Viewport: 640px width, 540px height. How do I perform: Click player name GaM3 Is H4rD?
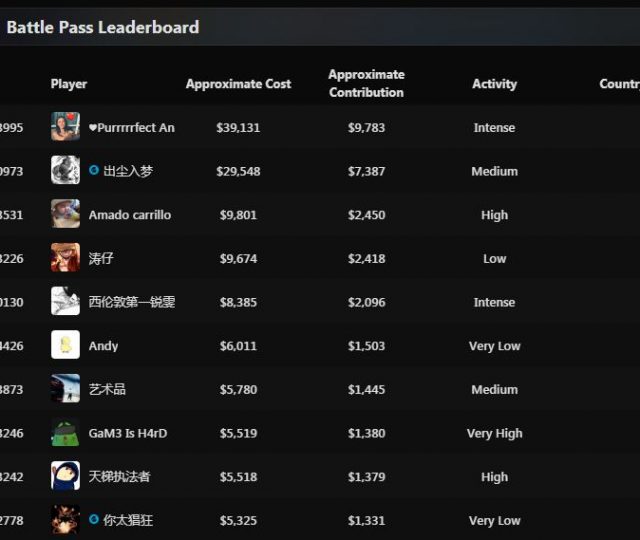pos(128,433)
